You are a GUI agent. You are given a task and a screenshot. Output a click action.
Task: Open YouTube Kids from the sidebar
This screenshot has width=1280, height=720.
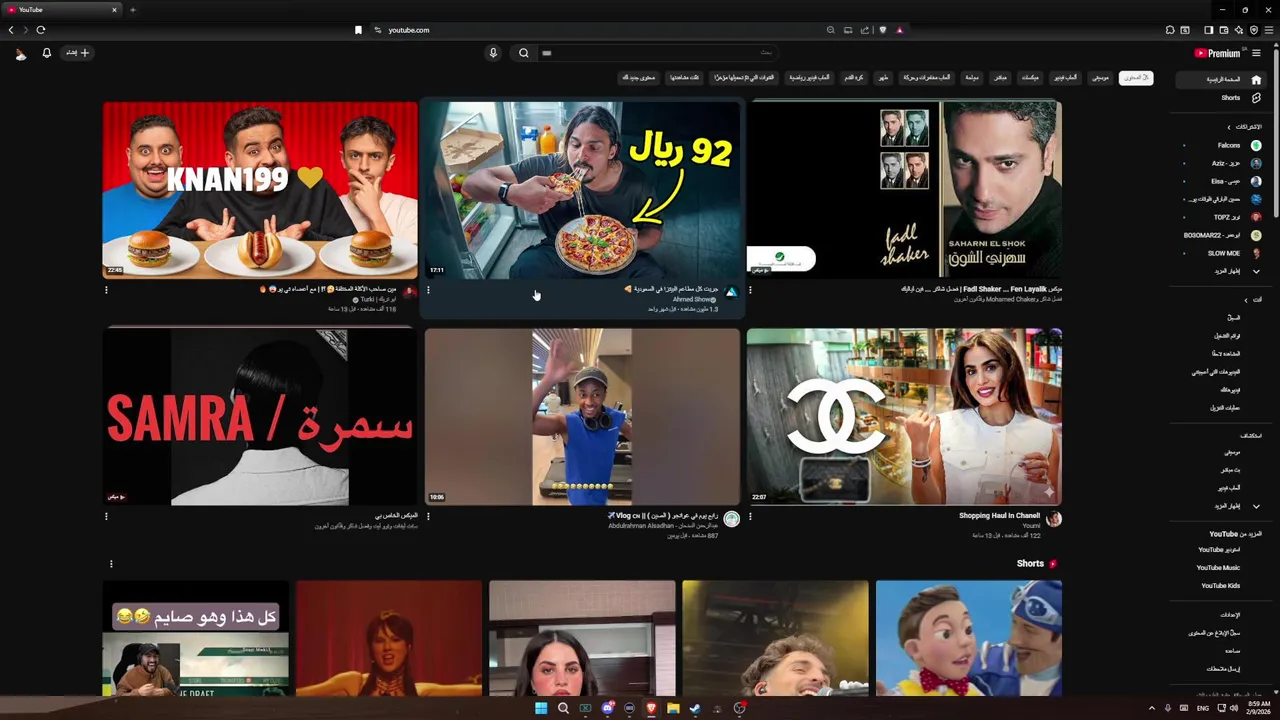click(x=1219, y=586)
